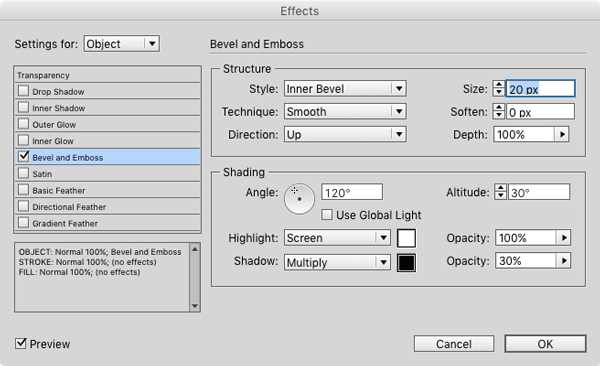600x366 pixels.
Task: Click the Depth 100% field
Action: [524, 134]
